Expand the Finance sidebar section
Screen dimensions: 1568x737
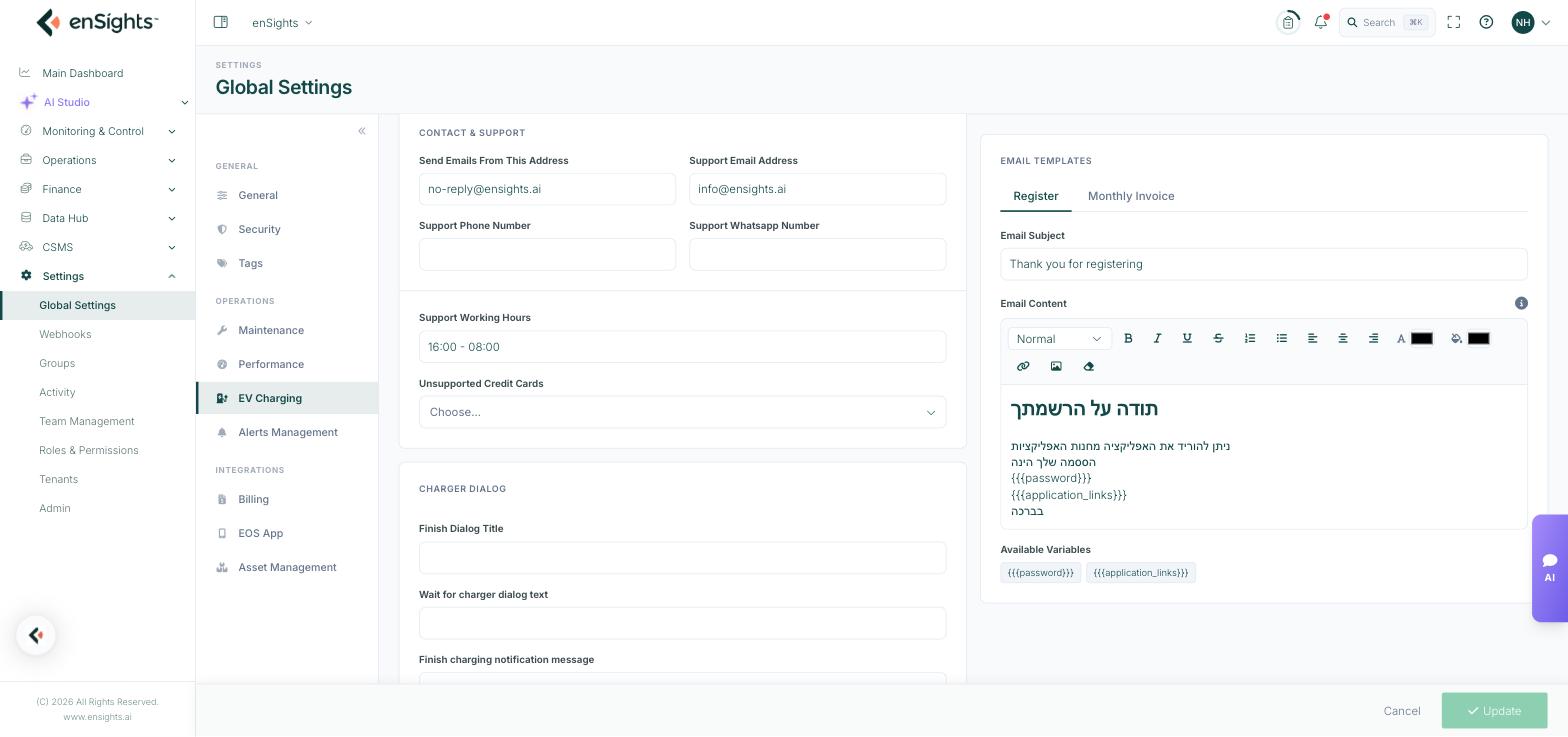(x=98, y=189)
